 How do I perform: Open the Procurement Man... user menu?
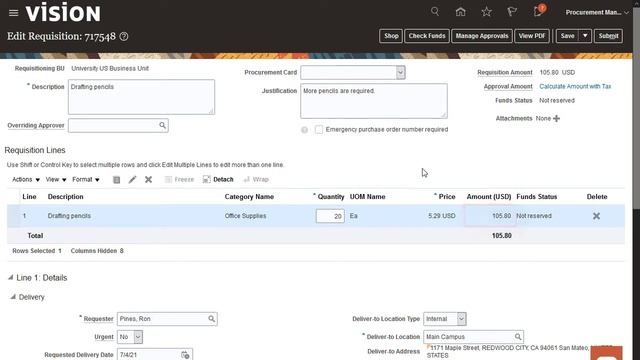click(x=597, y=13)
